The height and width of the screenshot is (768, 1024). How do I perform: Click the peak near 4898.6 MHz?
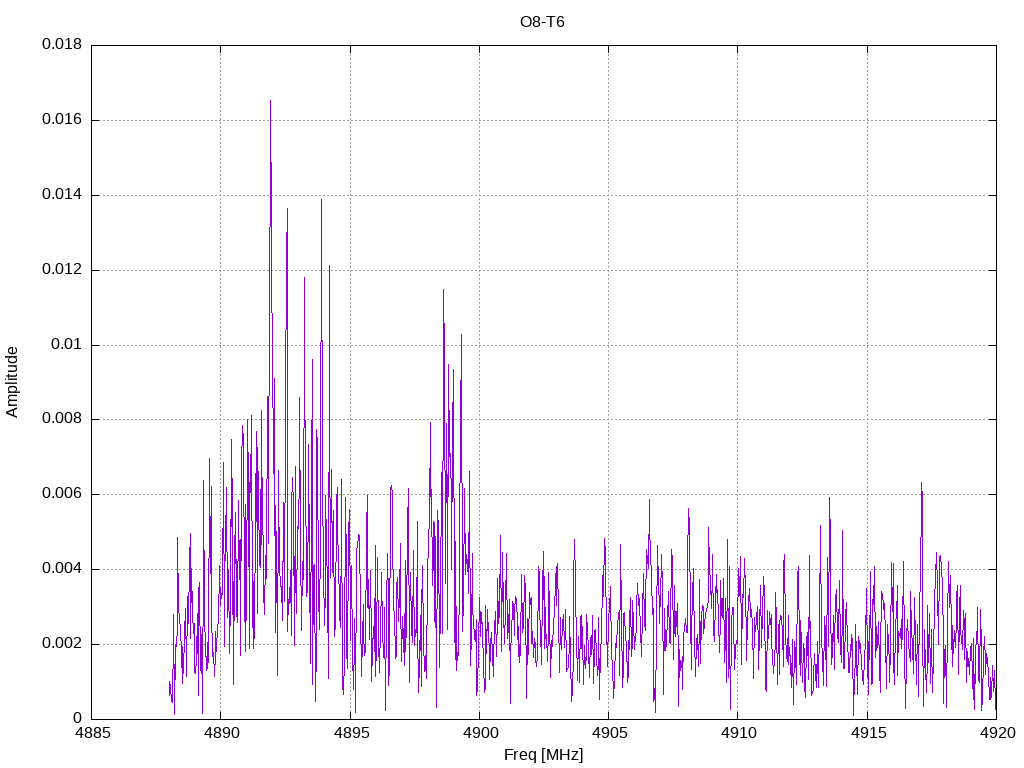[443, 291]
